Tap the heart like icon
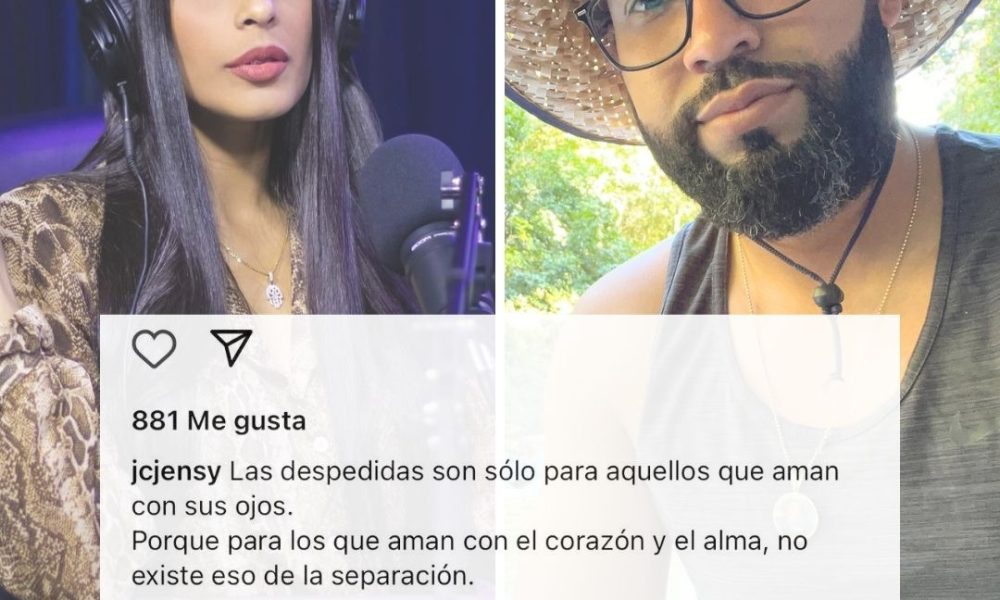 pyautogui.click(x=154, y=349)
